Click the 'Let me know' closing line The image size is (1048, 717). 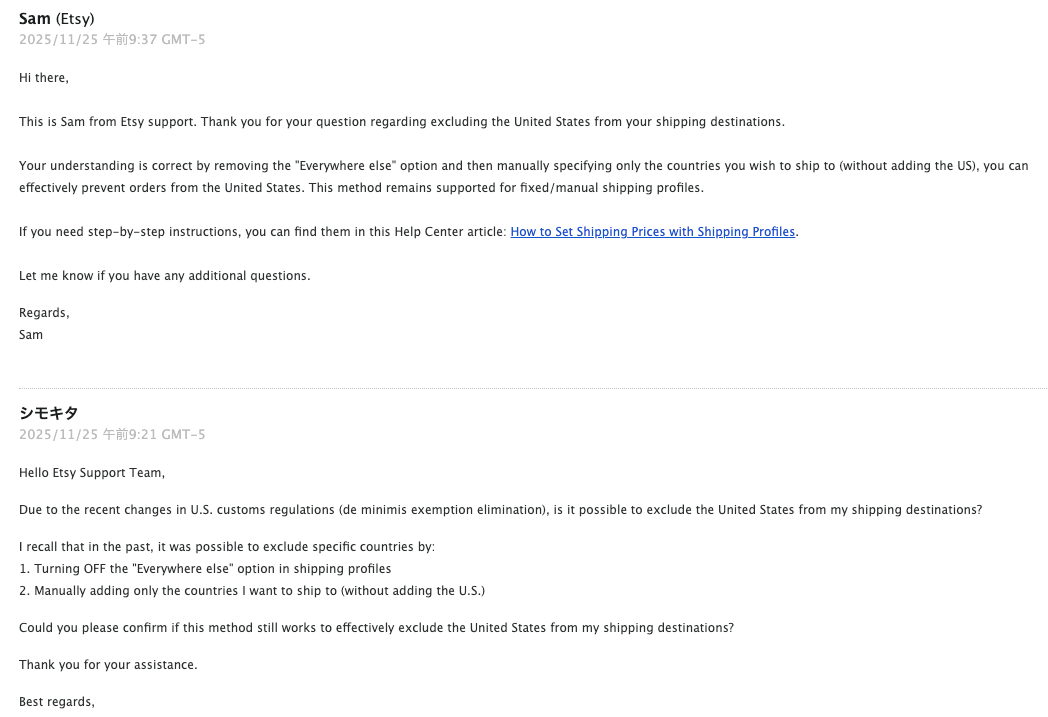pyautogui.click(x=164, y=276)
